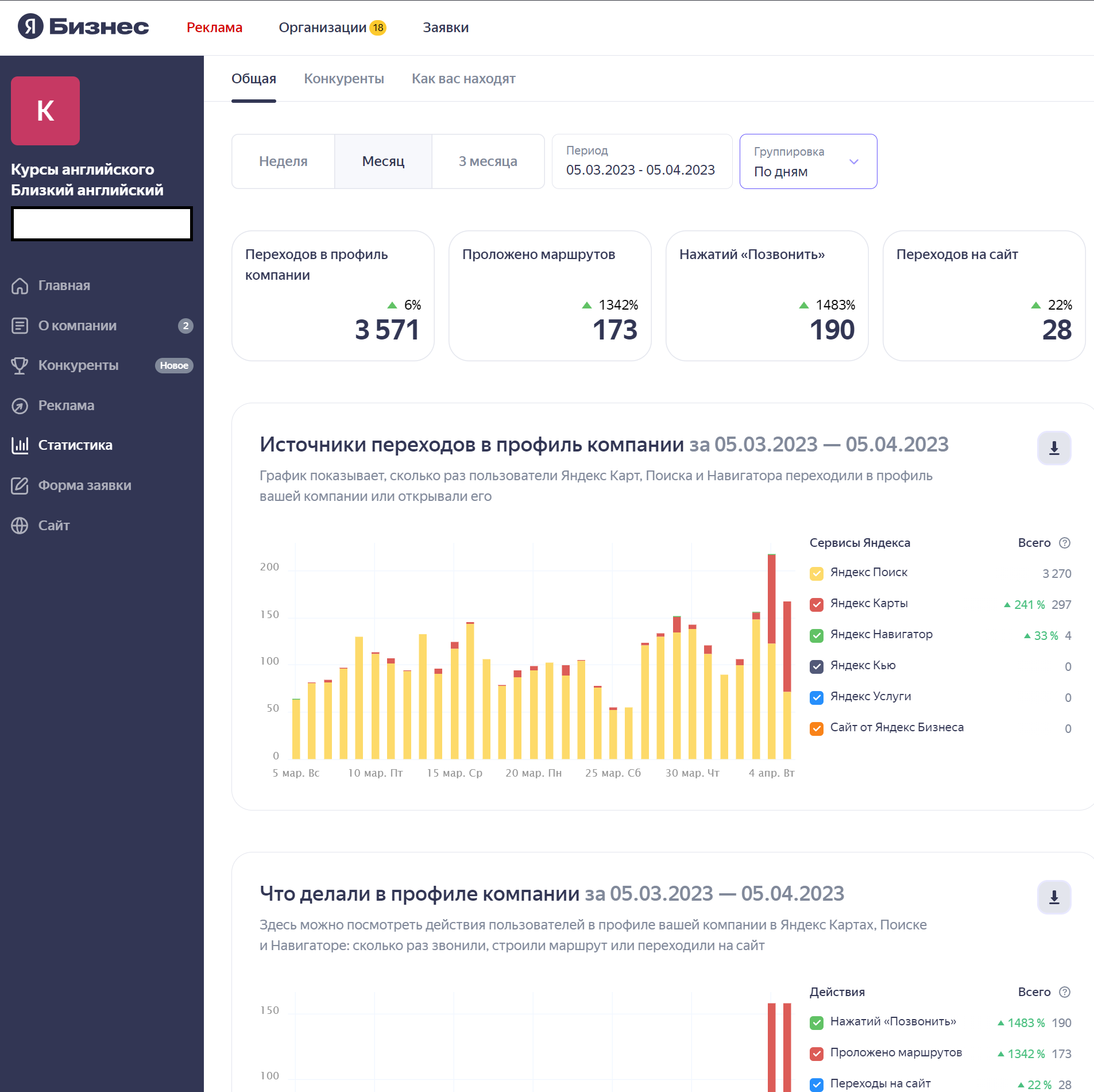1094x1092 pixels.
Task: Open the Период date range picker
Action: 641,161
